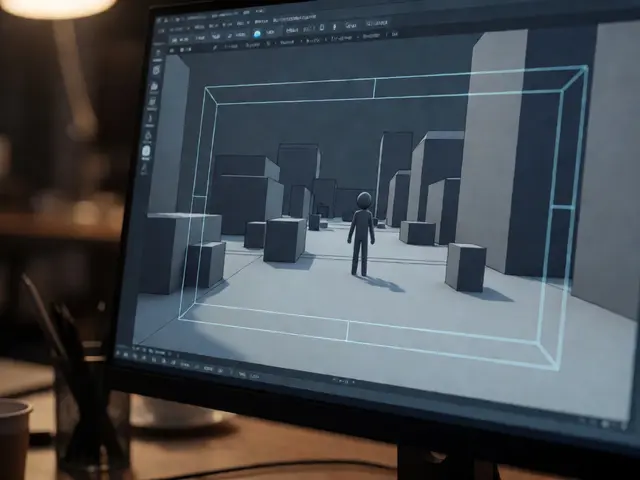640x480 pixels.
Task: Click the circular shield icon in left sidebar
Action: 156,70
